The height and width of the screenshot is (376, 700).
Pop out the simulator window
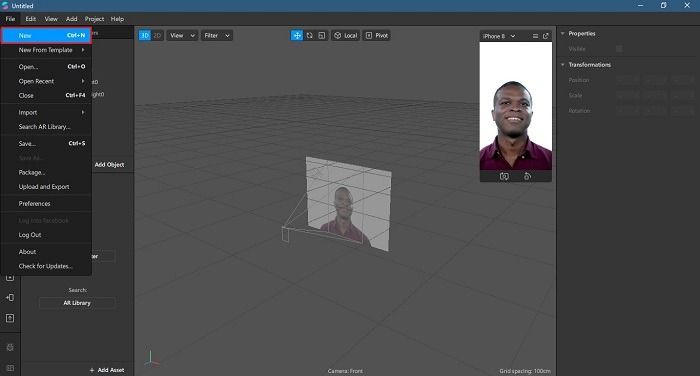(546, 36)
